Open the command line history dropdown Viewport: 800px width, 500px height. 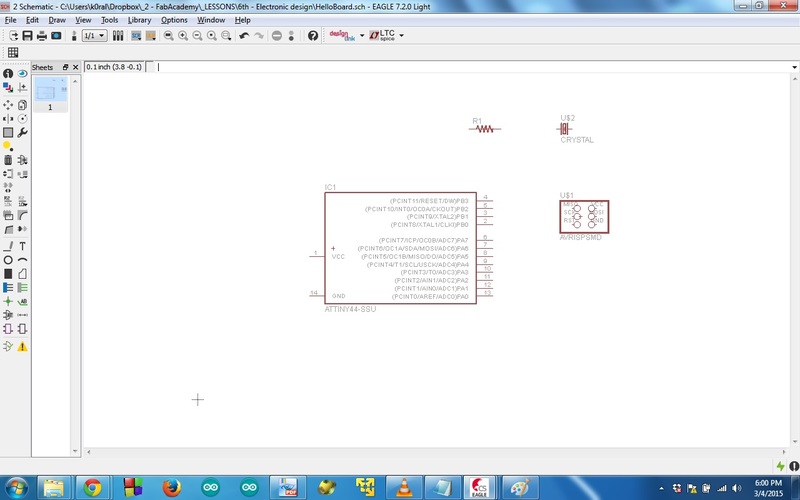(x=794, y=67)
